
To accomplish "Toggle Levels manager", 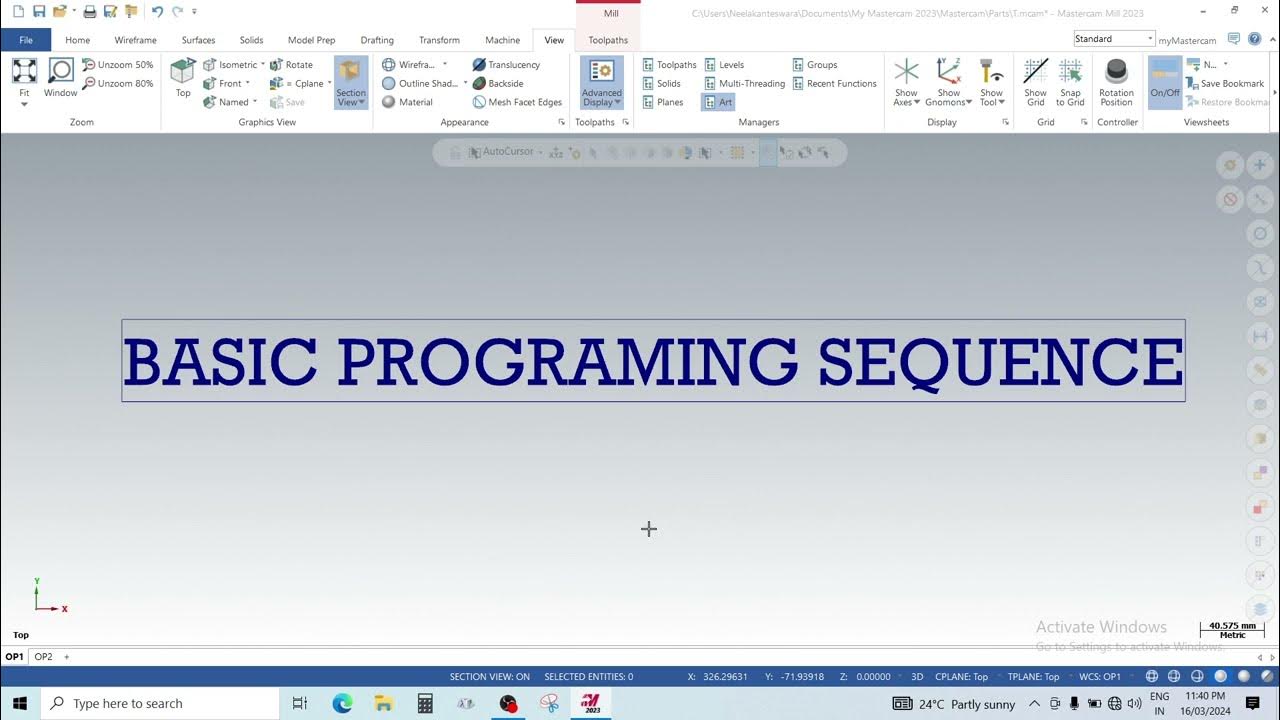I will click(x=725, y=65).
